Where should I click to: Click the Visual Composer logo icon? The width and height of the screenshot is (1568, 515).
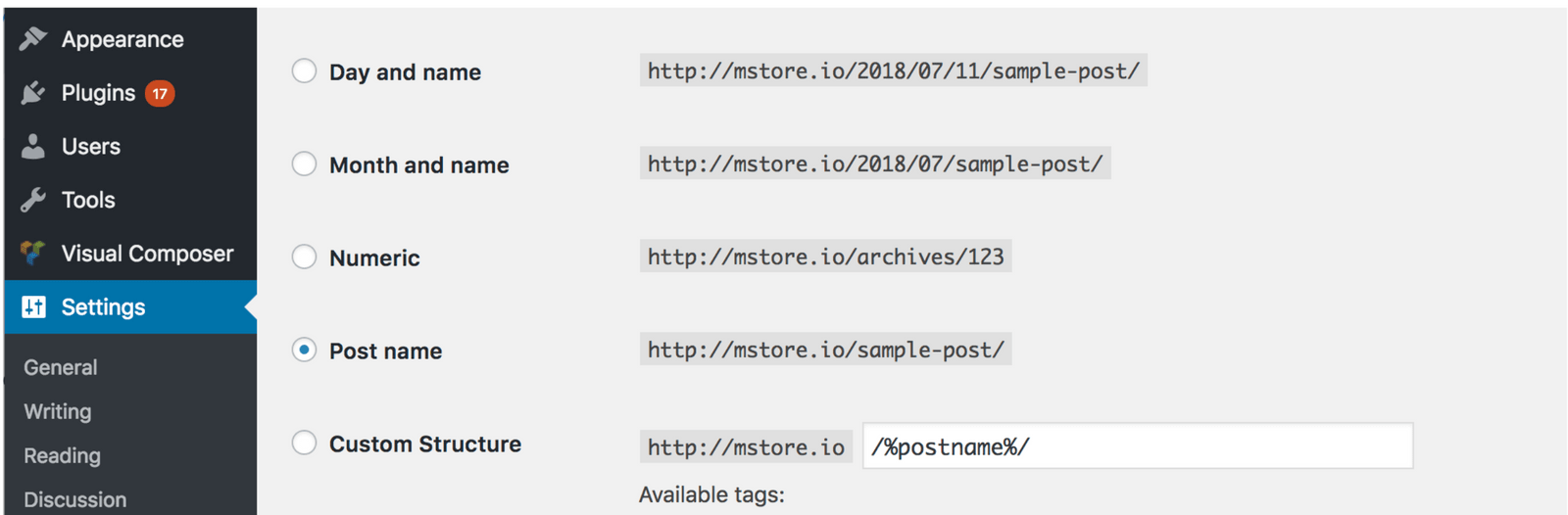[33, 254]
